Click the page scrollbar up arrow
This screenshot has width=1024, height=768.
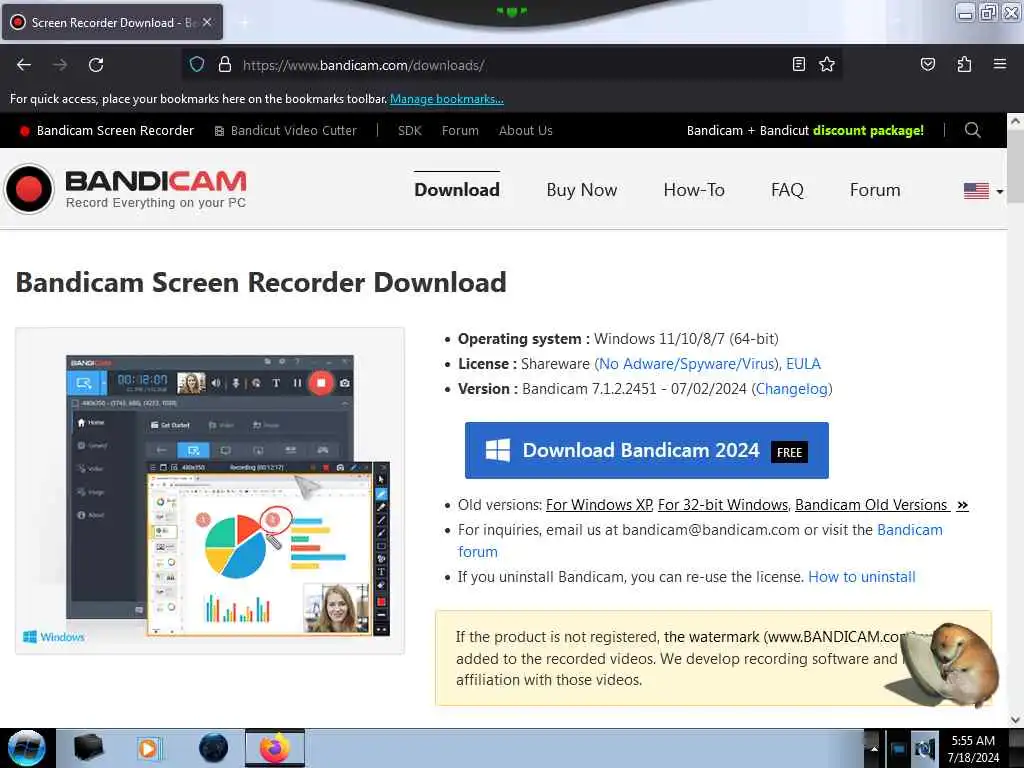pyautogui.click(x=1015, y=121)
